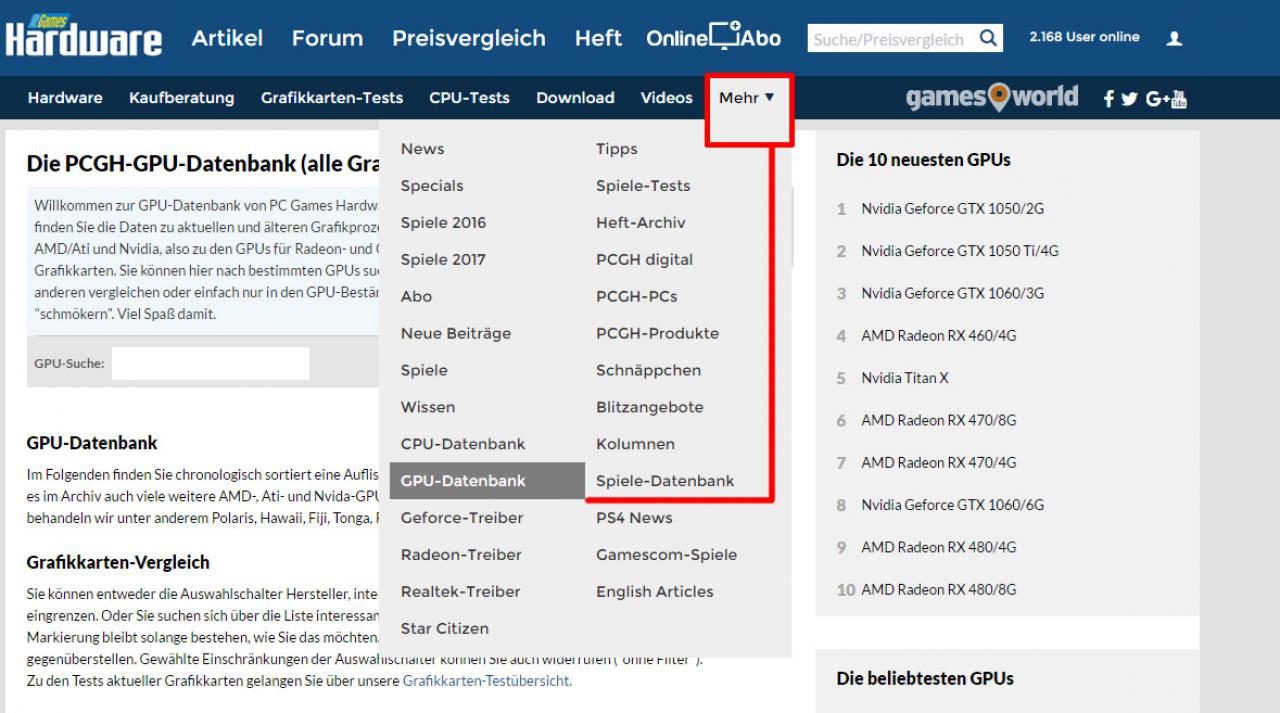The image size is (1280, 713).
Task: Open Tipps in the Mehr menu
Action: [616, 149]
